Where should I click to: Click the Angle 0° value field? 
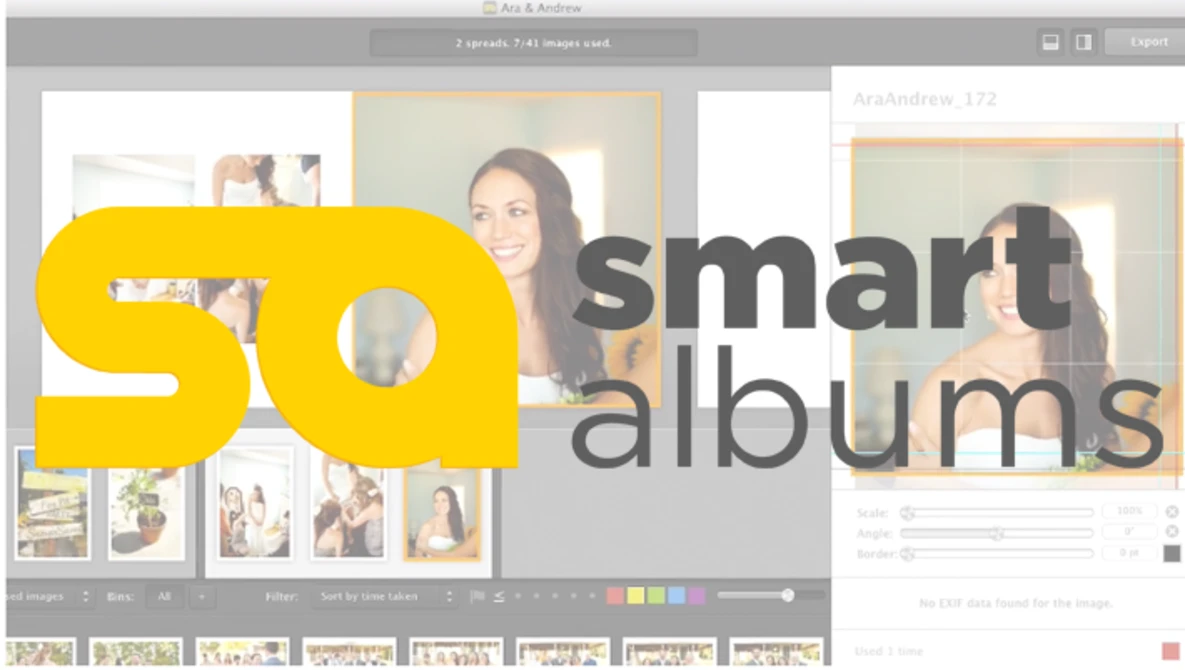tap(1129, 532)
